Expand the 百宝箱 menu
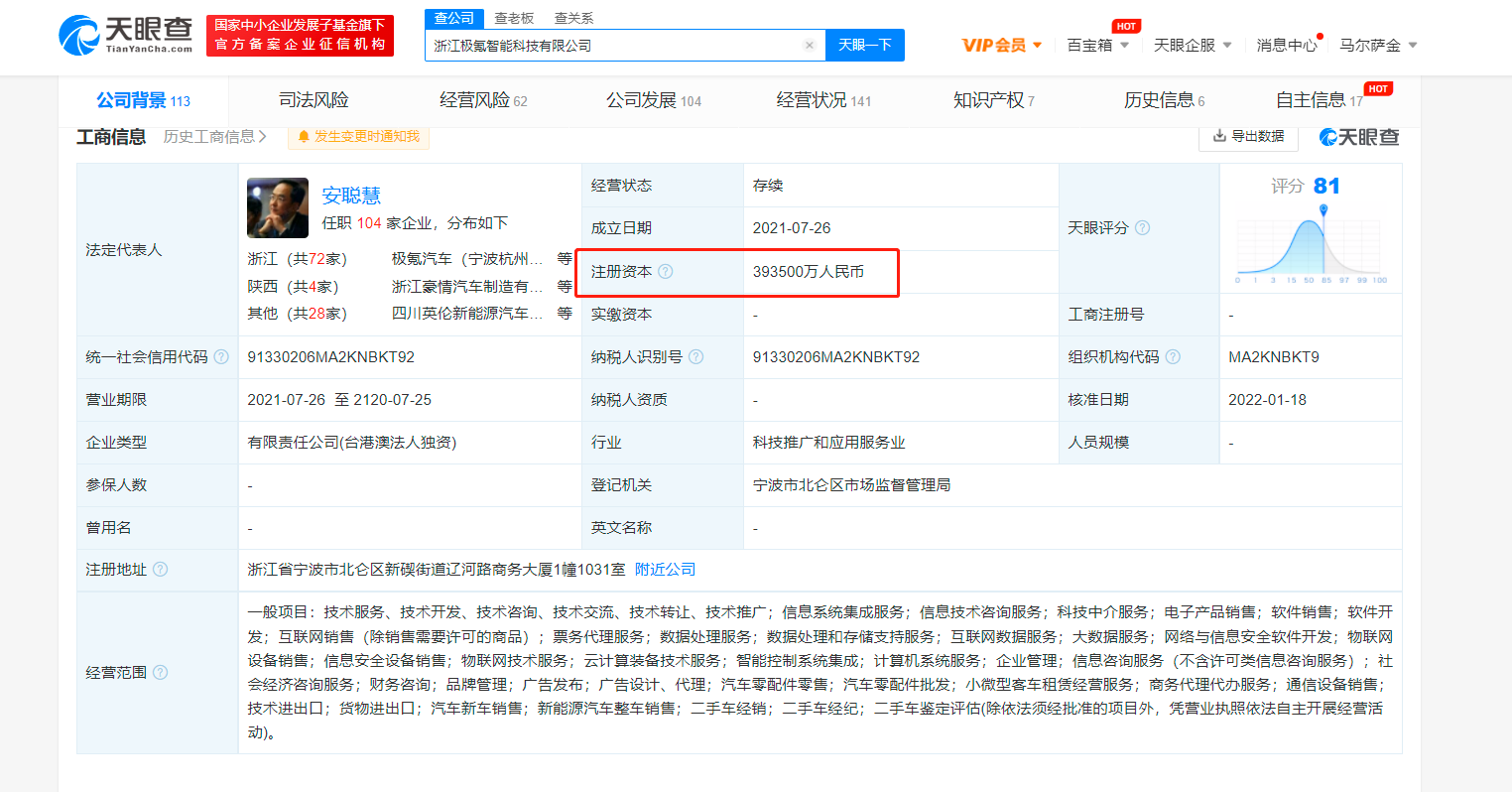Viewport: 1512px width, 792px height. 1098,46
